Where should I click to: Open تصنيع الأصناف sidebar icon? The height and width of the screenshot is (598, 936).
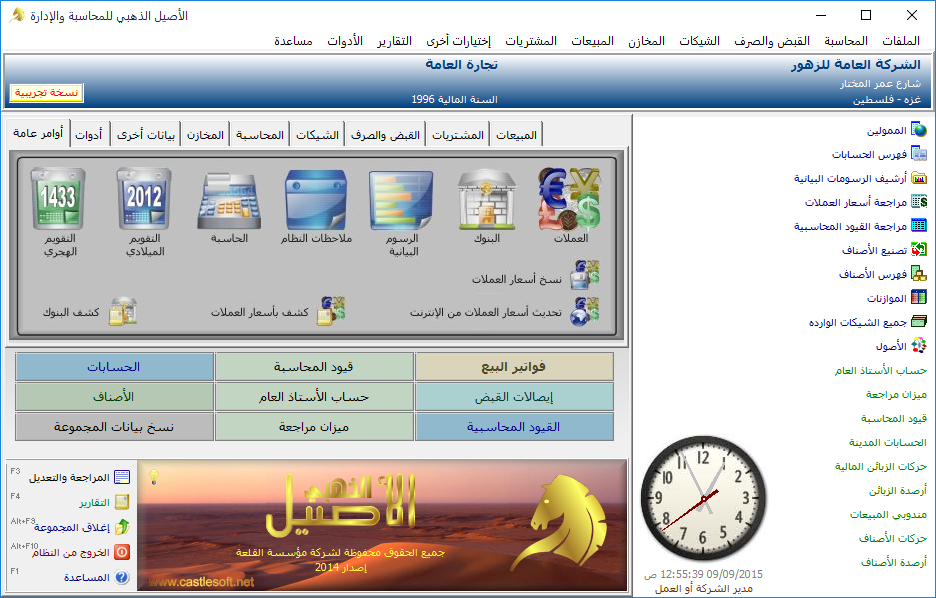click(919, 249)
